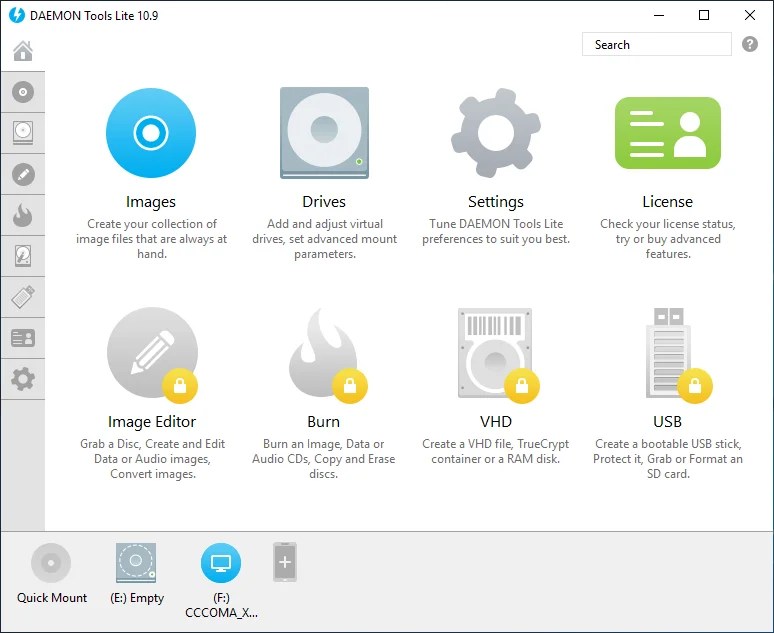Click into the Search field
This screenshot has height=633, width=774.
coord(657,44)
